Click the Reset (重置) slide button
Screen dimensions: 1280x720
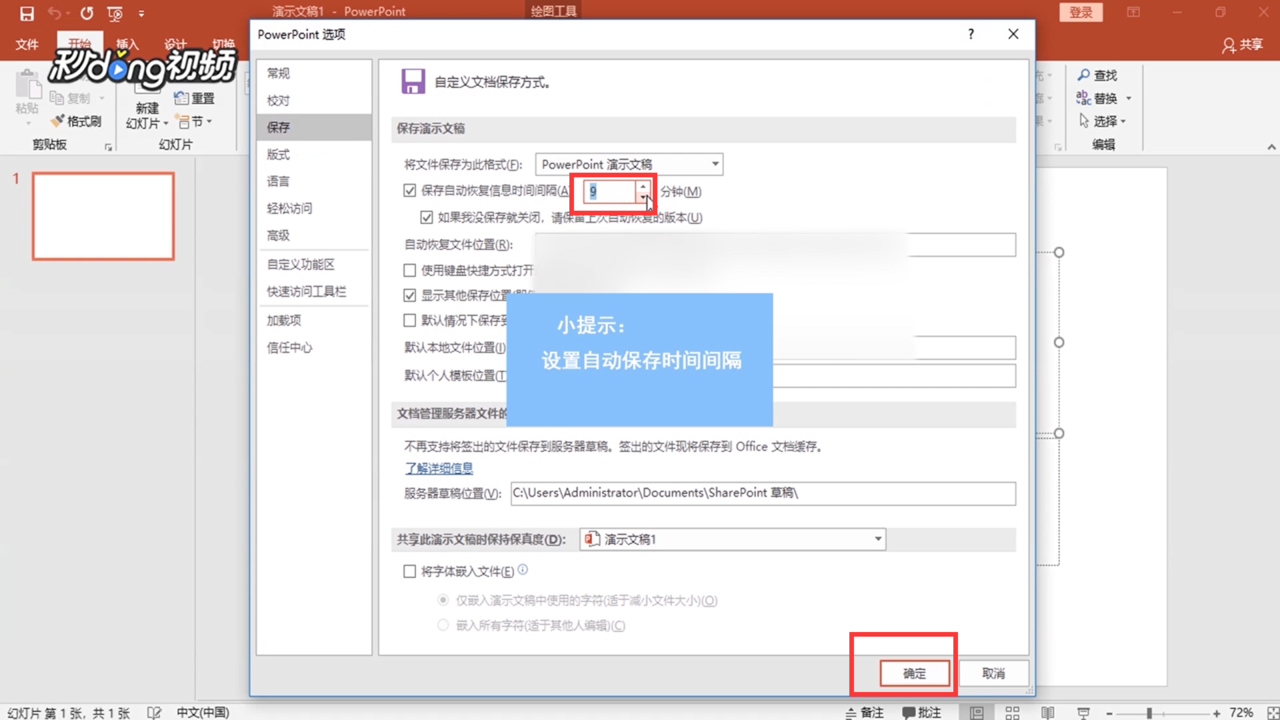[195, 98]
